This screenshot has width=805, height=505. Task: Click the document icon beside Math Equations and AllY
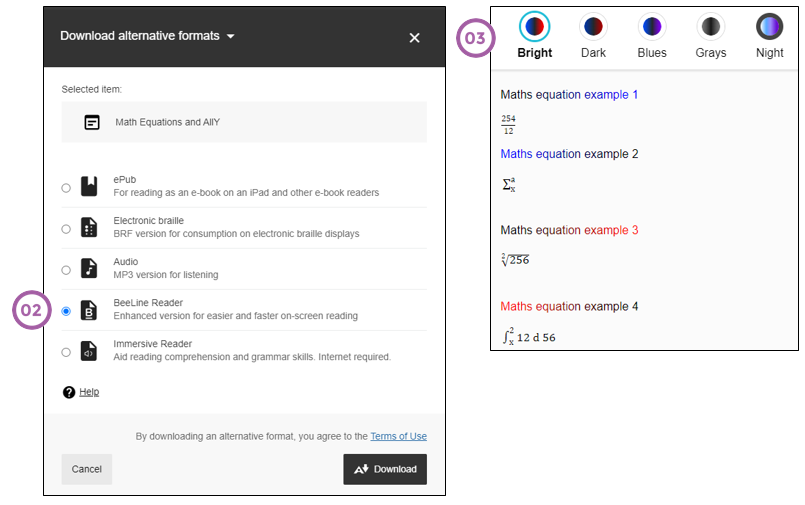(92, 123)
